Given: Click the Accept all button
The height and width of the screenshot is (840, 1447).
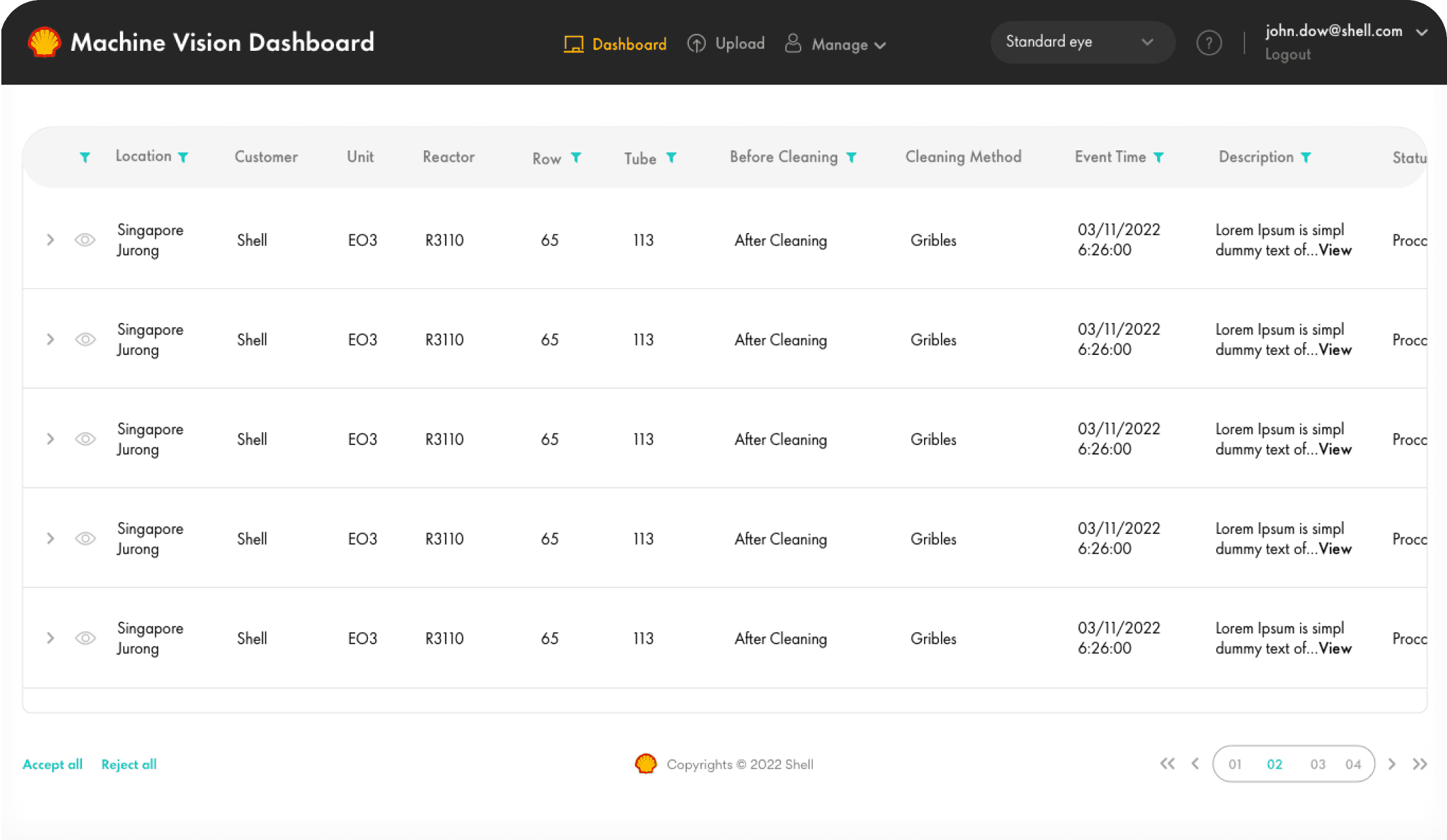Looking at the screenshot, I should (52, 764).
